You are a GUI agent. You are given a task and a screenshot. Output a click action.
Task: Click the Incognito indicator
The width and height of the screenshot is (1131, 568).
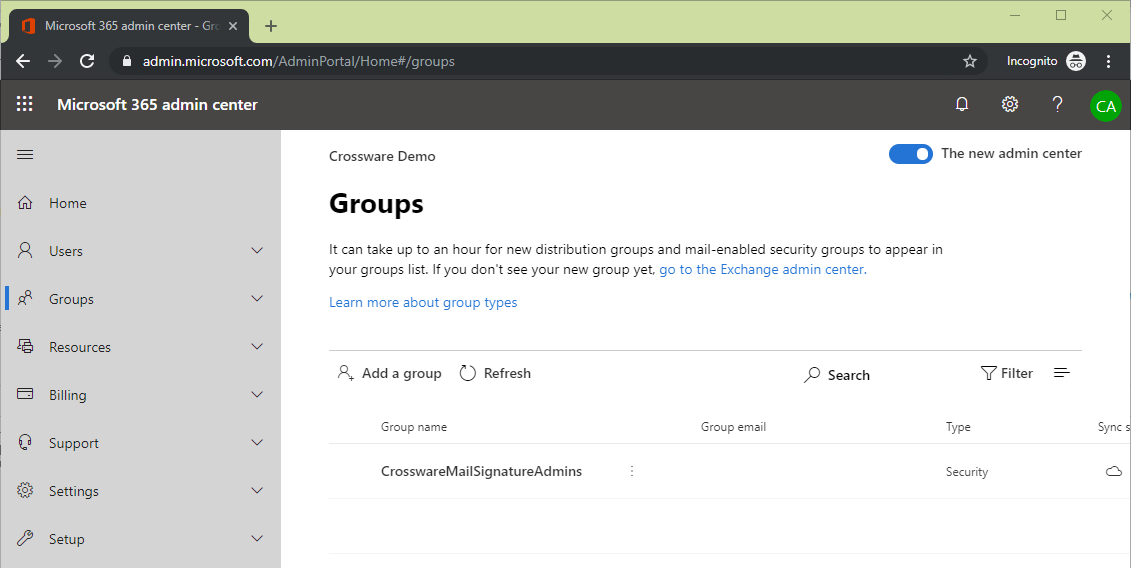point(1046,61)
